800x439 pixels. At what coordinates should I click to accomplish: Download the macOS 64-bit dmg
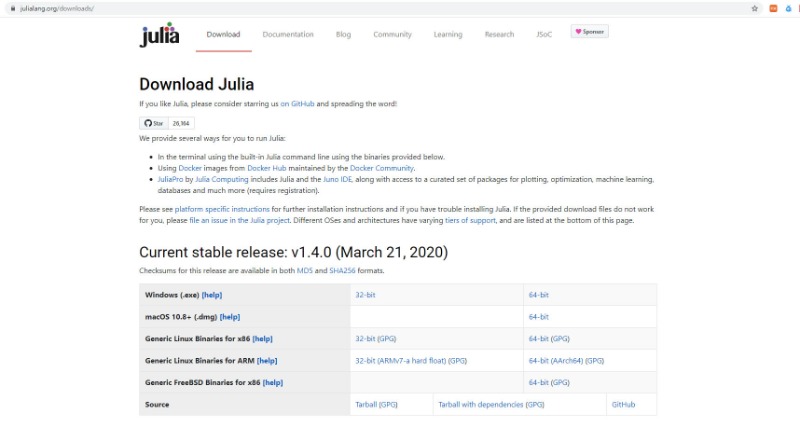click(x=538, y=317)
